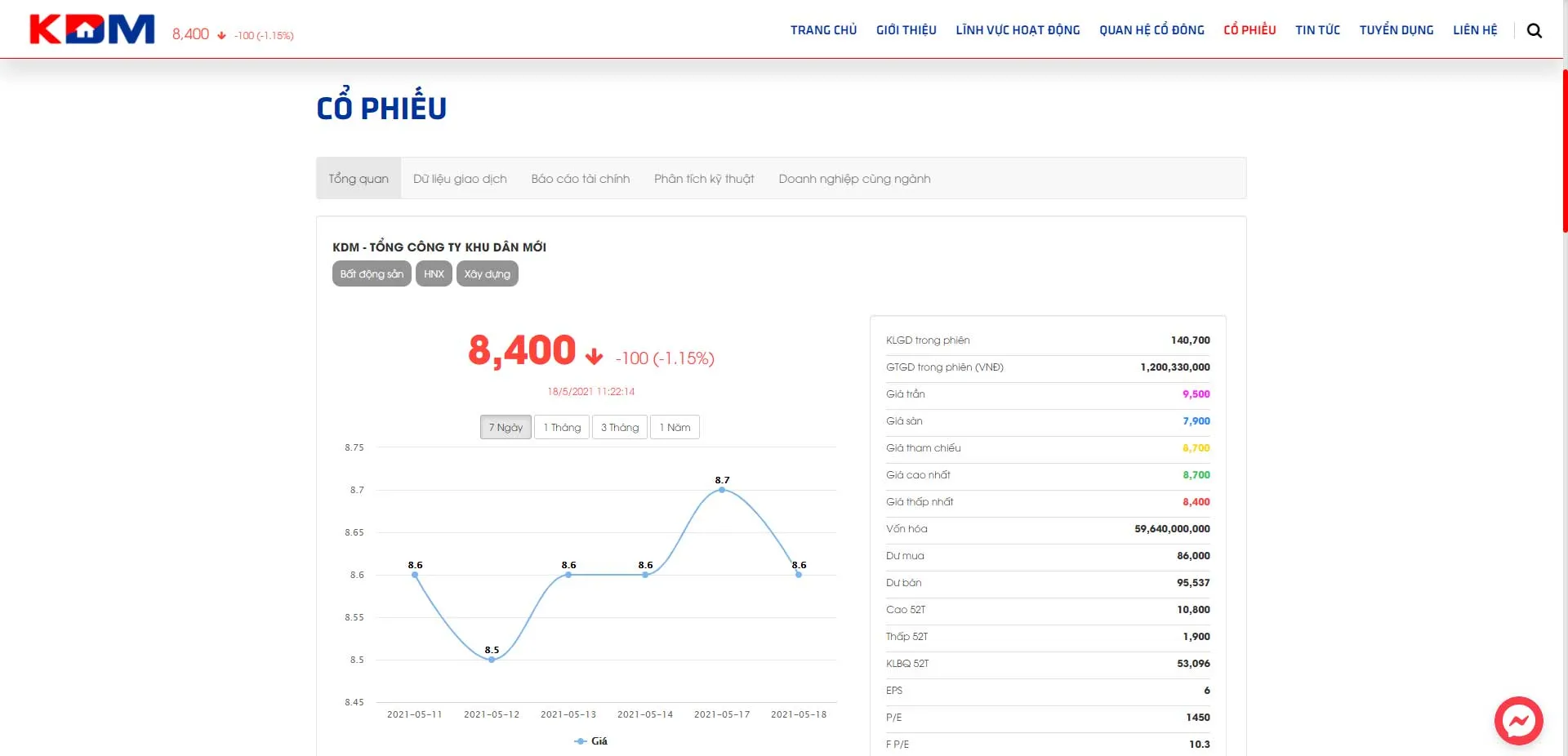Switch to Báo cáo tài chính tab
The height and width of the screenshot is (756, 1568).
(x=581, y=179)
